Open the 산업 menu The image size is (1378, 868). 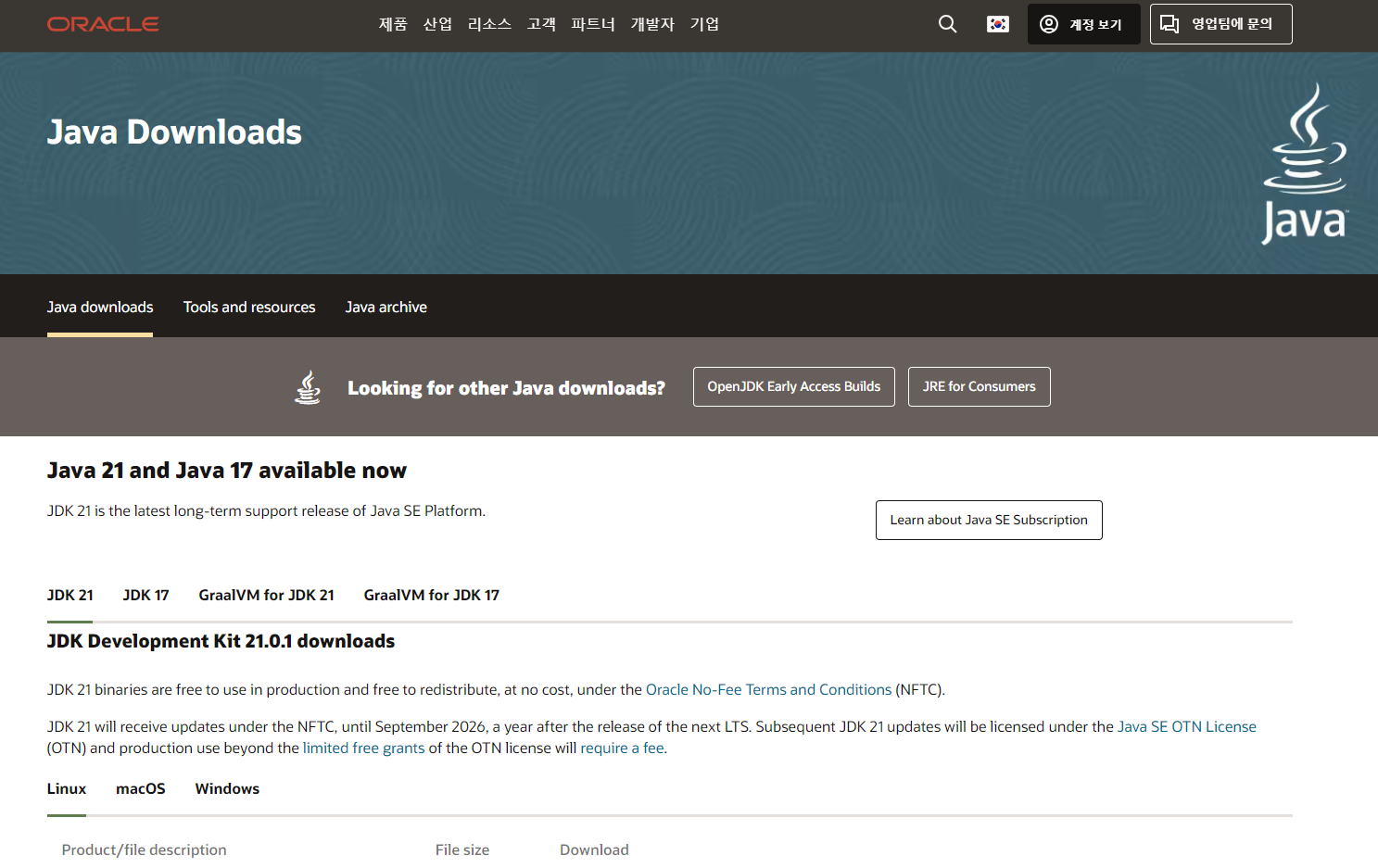(x=437, y=24)
